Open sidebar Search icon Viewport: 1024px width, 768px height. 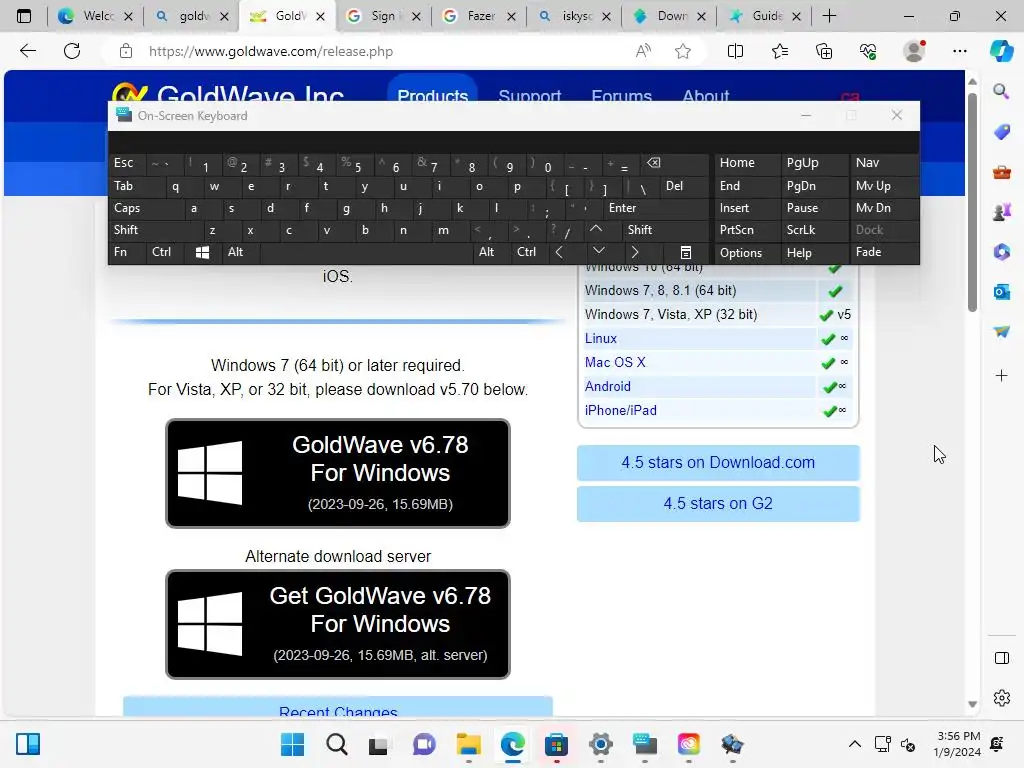point(1001,91)
